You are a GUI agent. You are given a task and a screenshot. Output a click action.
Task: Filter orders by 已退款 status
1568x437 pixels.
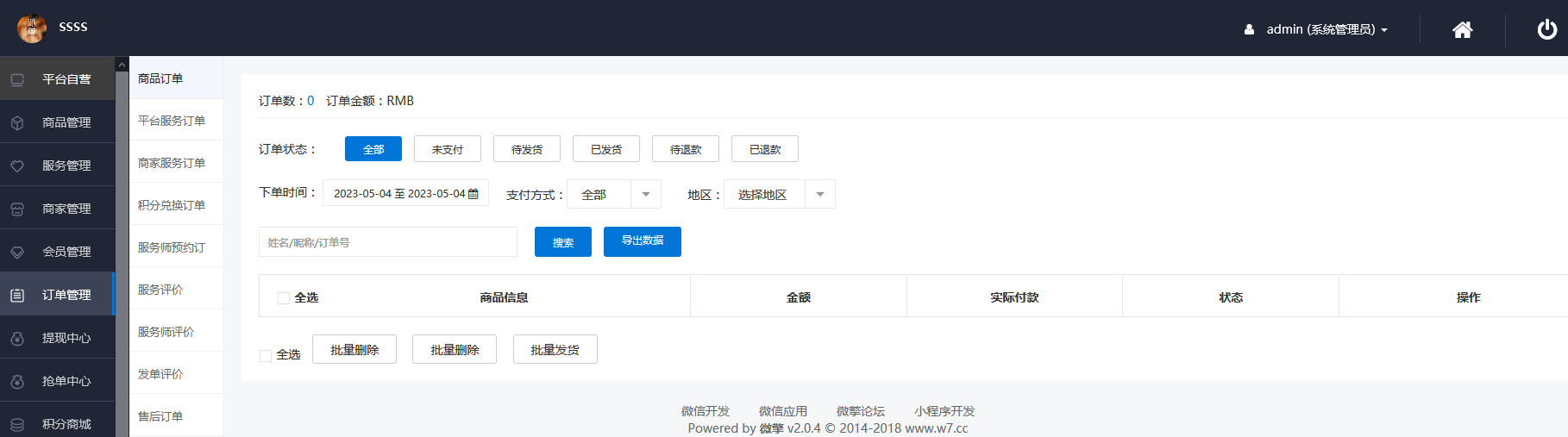point(765,148)
